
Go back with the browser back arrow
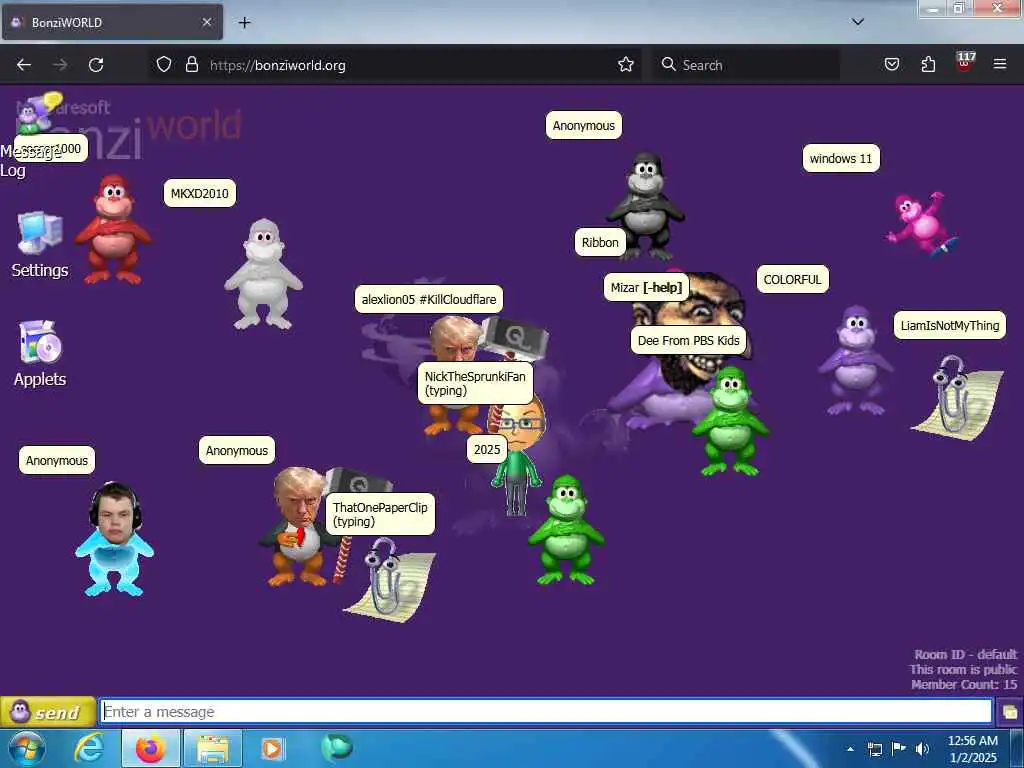(24, 65)
